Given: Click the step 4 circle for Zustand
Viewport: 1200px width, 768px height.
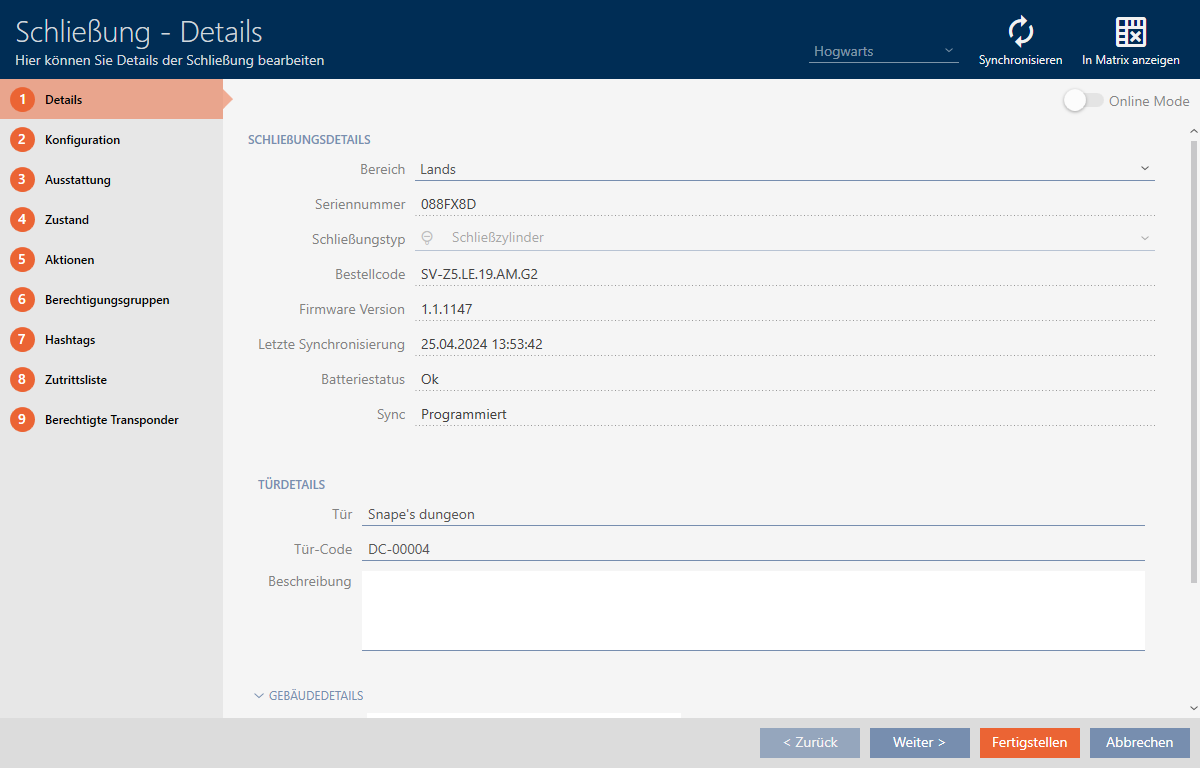Looking at the screenshot, I should coord(22,220).
